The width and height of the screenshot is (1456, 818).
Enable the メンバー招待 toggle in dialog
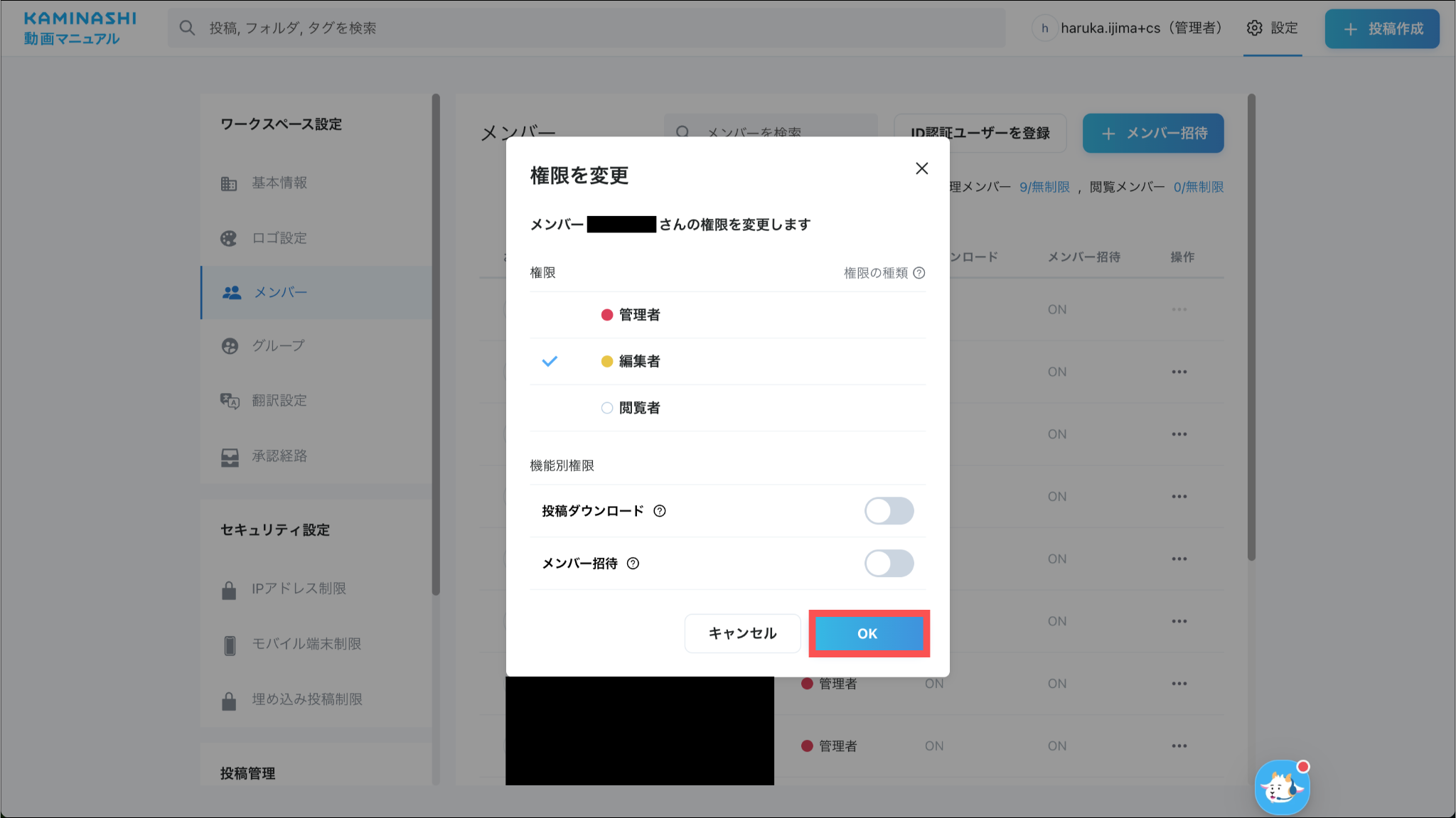click(889, 564)
